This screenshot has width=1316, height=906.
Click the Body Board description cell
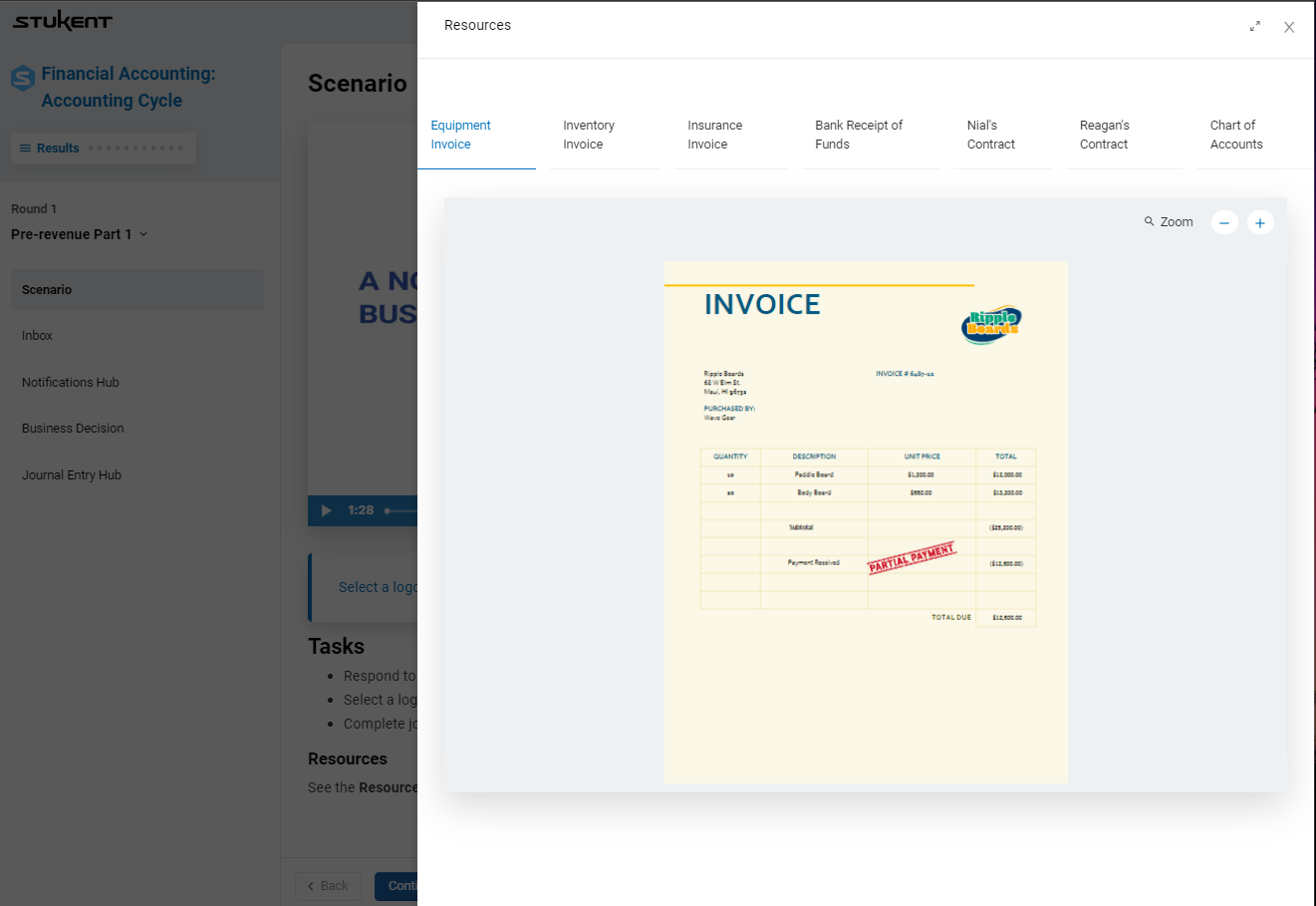pyautogui.click(x=814, y=492)
